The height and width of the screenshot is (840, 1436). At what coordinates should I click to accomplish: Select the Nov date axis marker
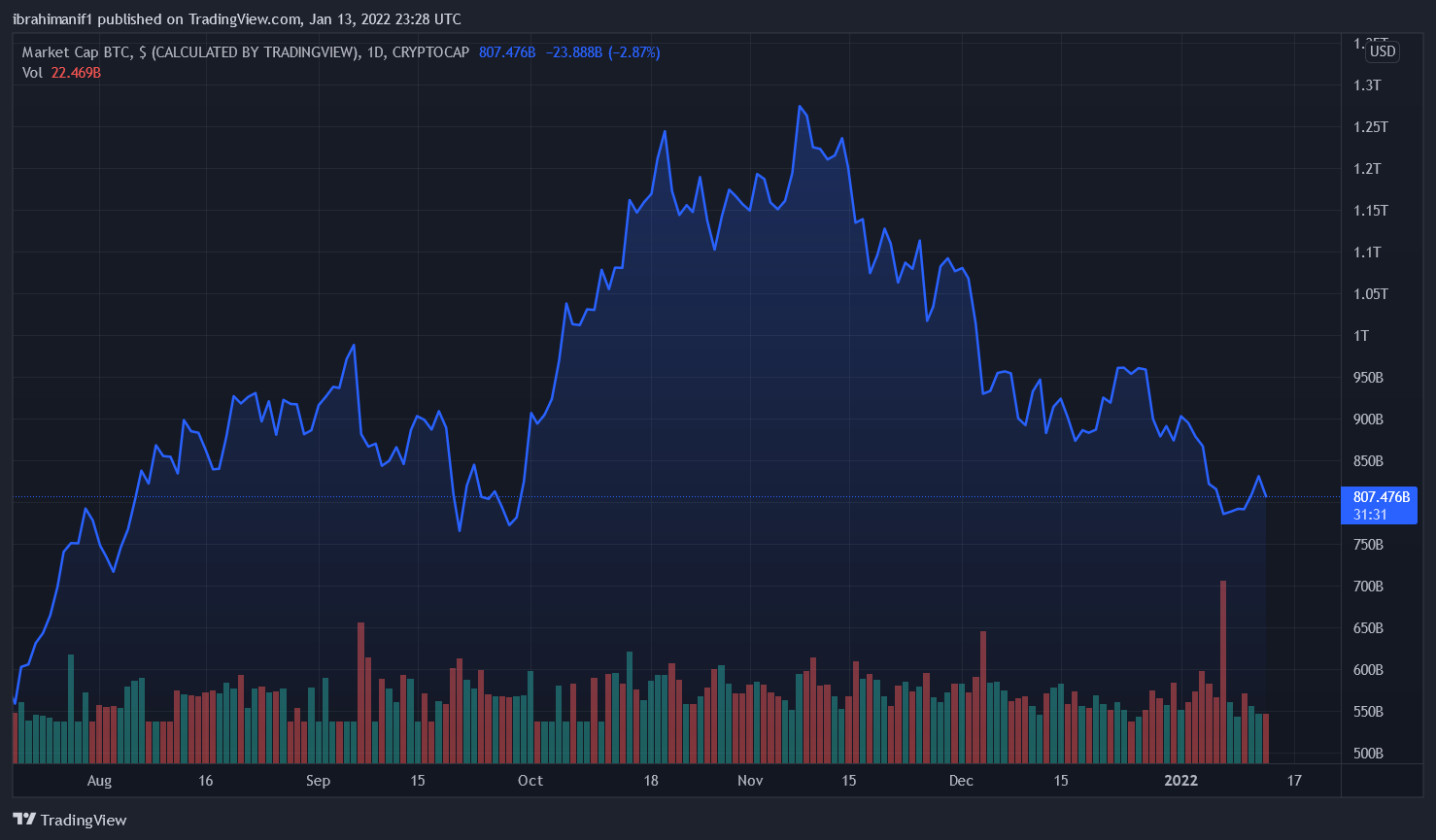[750, 781]
